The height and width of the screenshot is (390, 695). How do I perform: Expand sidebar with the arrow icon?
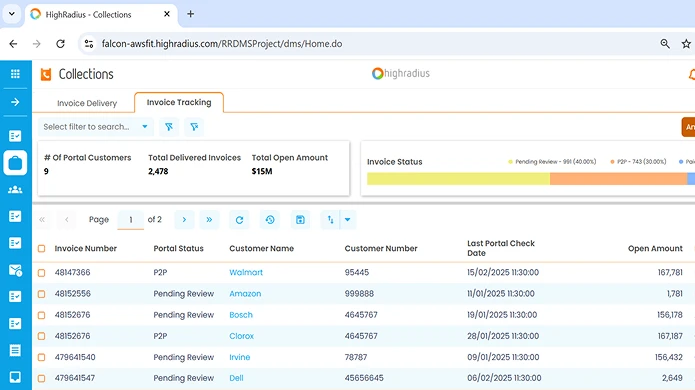15,102
